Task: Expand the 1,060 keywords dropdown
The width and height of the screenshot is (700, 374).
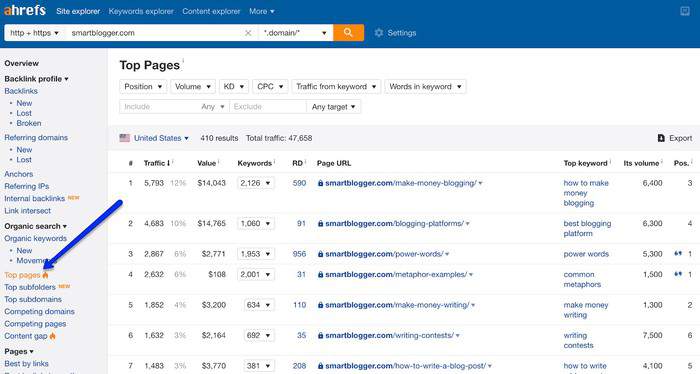Action: pos(256,224)
